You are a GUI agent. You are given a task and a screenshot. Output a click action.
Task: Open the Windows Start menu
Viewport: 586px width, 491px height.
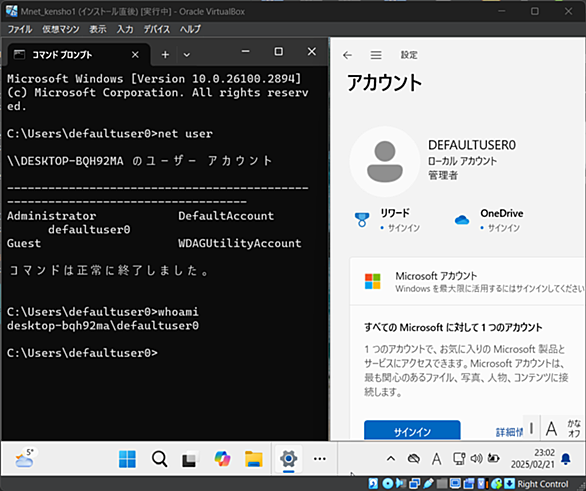(127, 459)
